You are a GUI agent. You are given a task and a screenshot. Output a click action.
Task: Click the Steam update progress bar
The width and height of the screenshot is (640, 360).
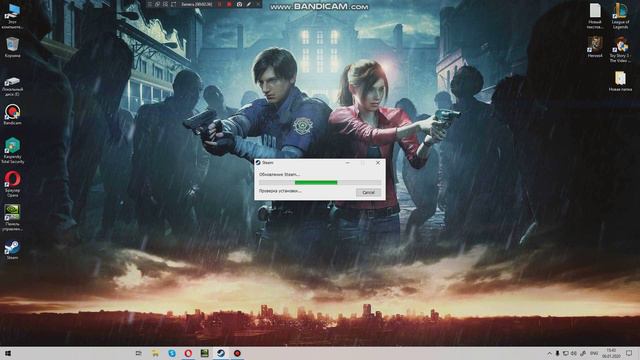click(320, 182)
